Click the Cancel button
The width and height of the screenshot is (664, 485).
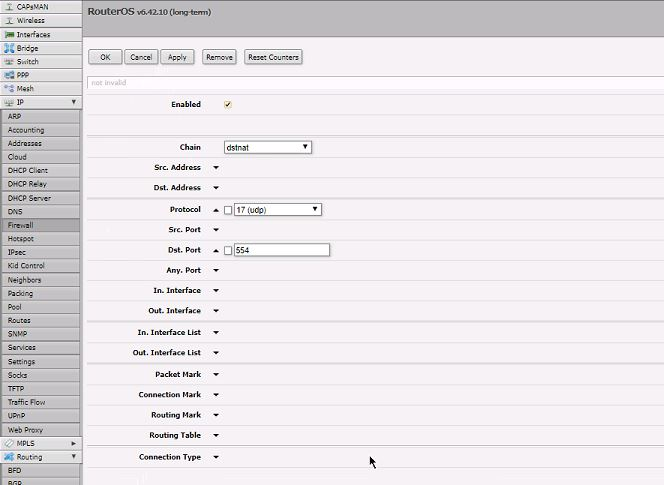[141, 57]
